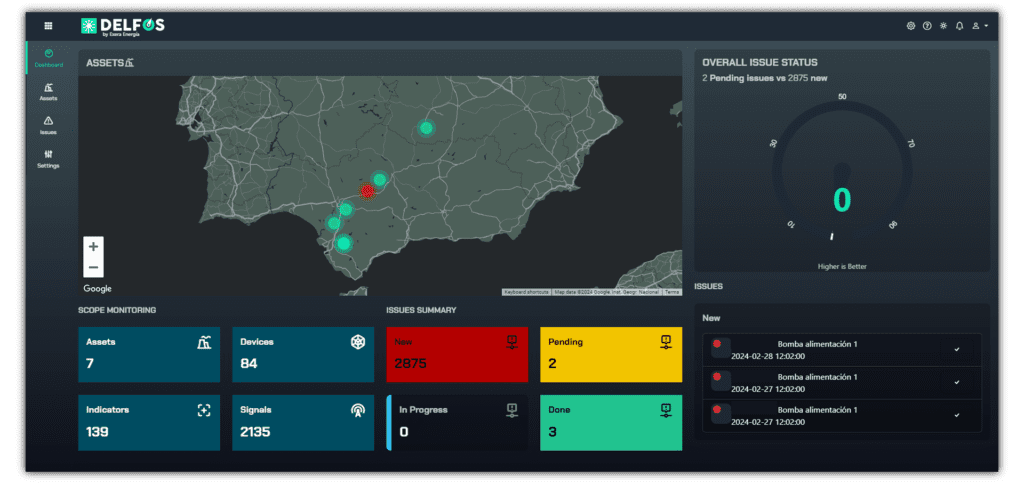The width and height of the screenshot is (1024, 484).
Task: Open the green Done issues card
Action: point(611,422)
